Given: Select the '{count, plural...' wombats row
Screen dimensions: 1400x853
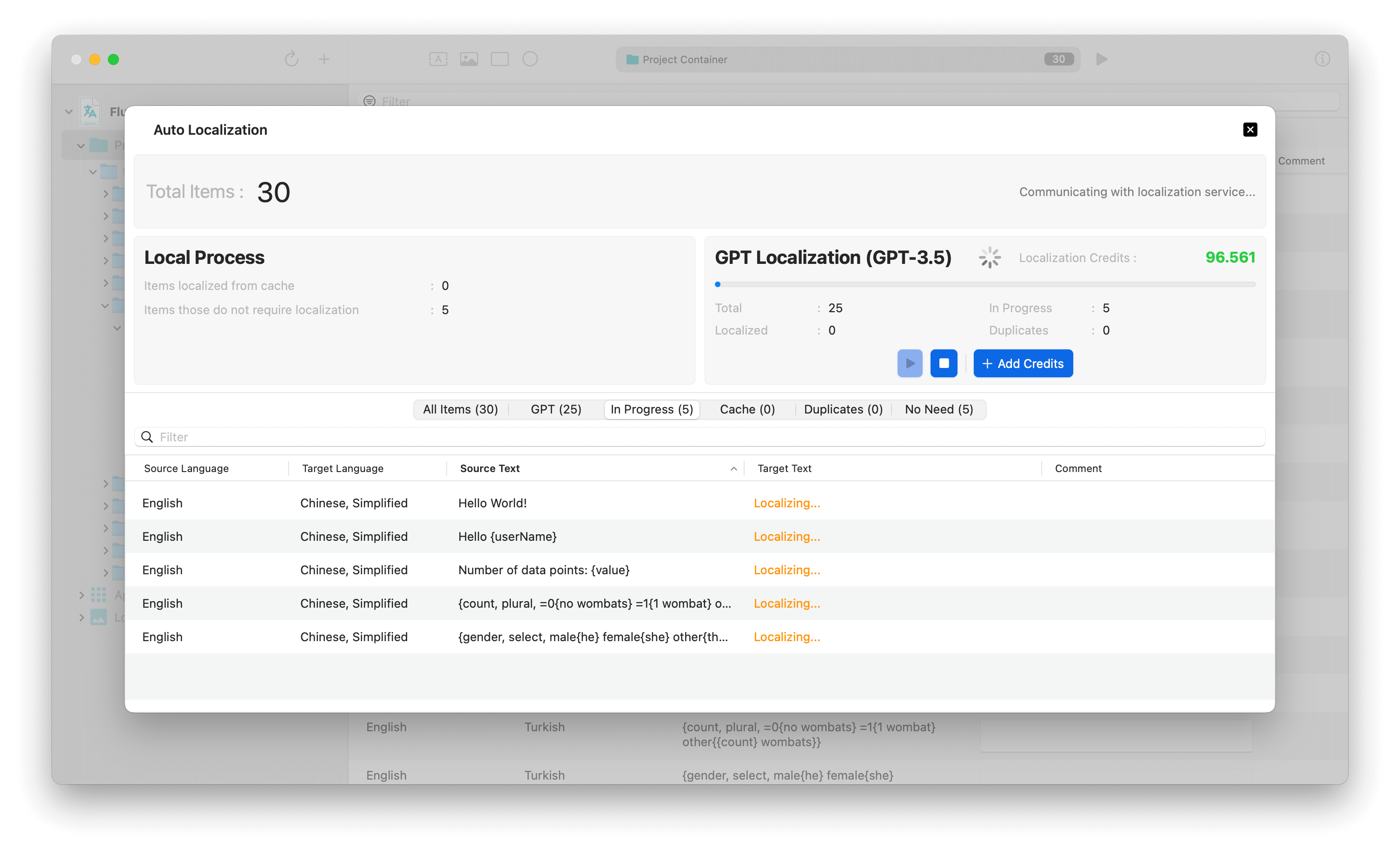Looking at the screenshot, I should [700, 604].
